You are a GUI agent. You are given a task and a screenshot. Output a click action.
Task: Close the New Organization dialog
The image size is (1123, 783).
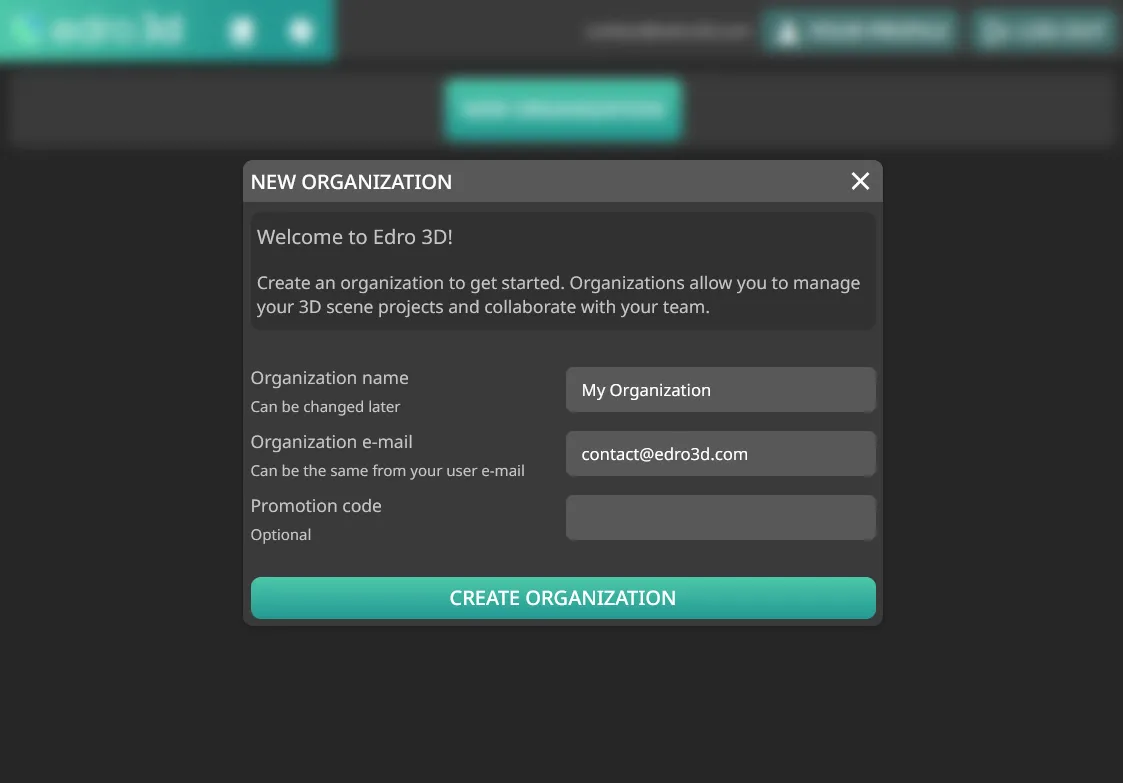coord(860,181)
